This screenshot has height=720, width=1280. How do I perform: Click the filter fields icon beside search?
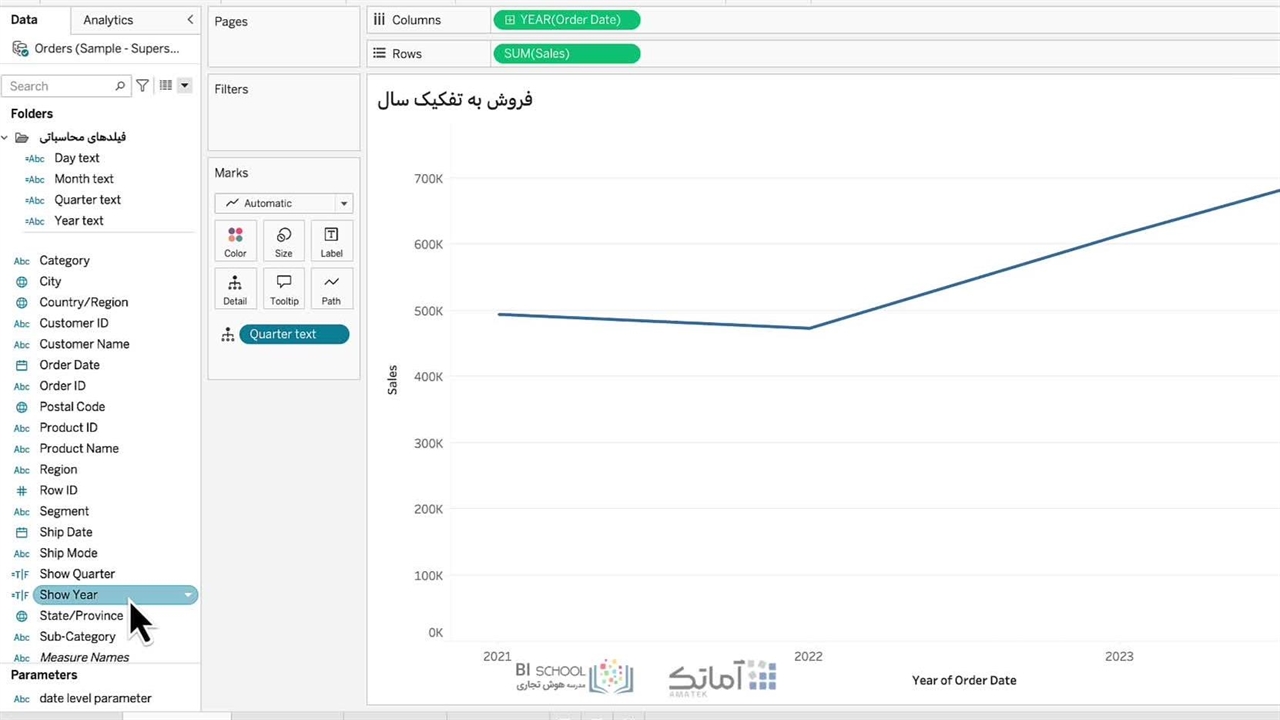tap(143, 86)
